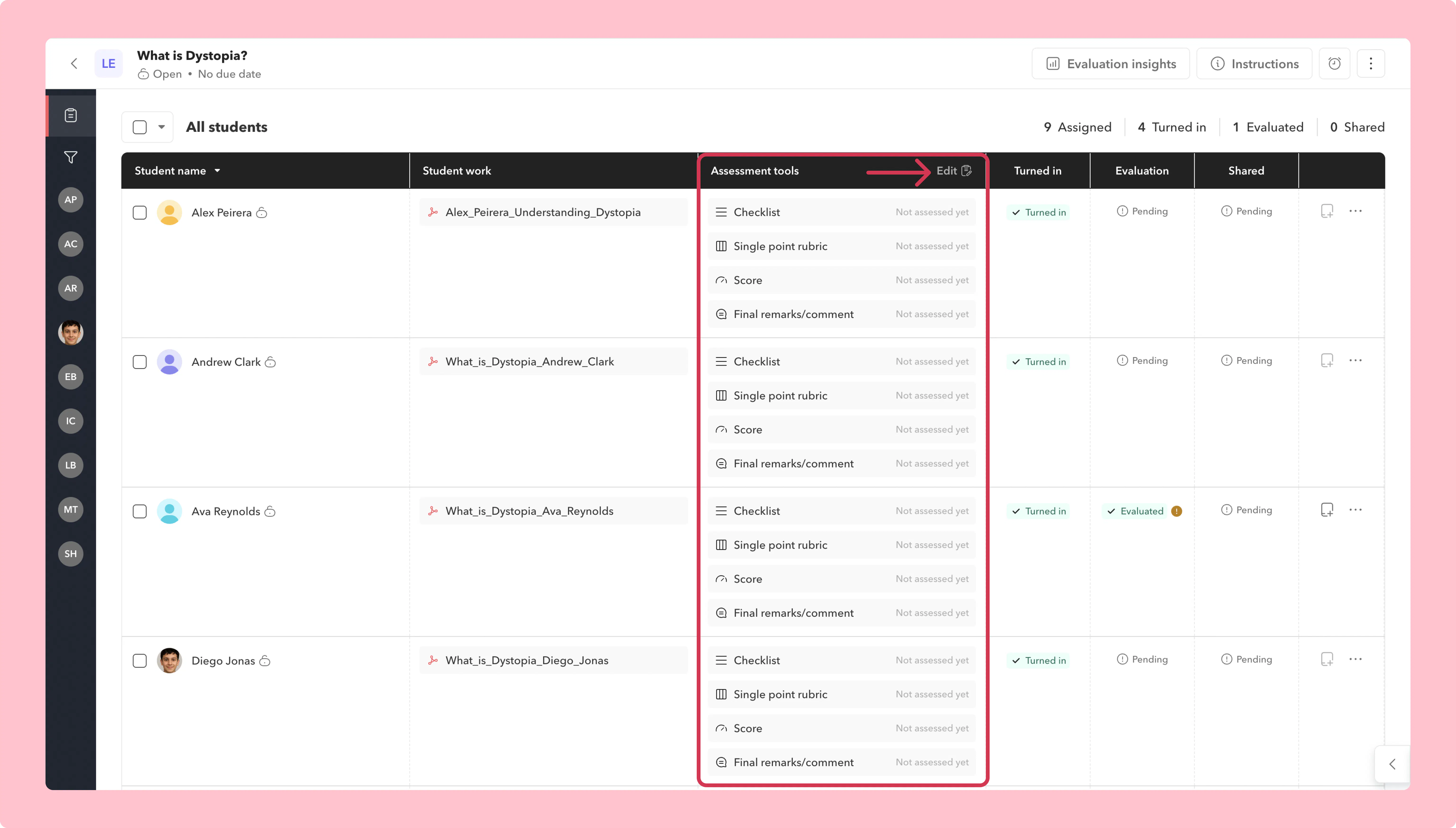
Task: Open the vertical three-dot menu in header
Action: (x=1371, y=64)
